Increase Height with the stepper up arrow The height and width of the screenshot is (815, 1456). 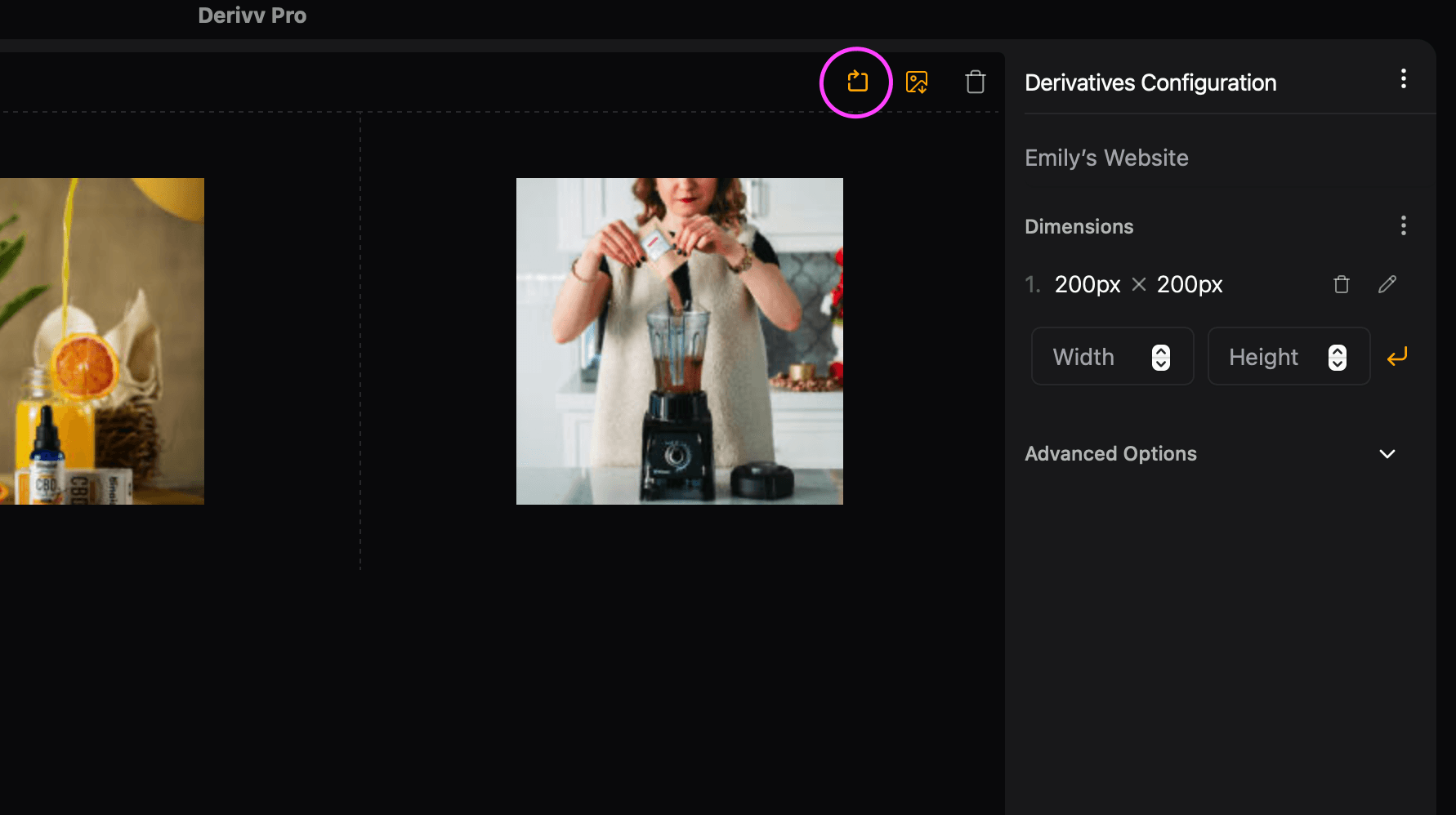click(1338, 351)
